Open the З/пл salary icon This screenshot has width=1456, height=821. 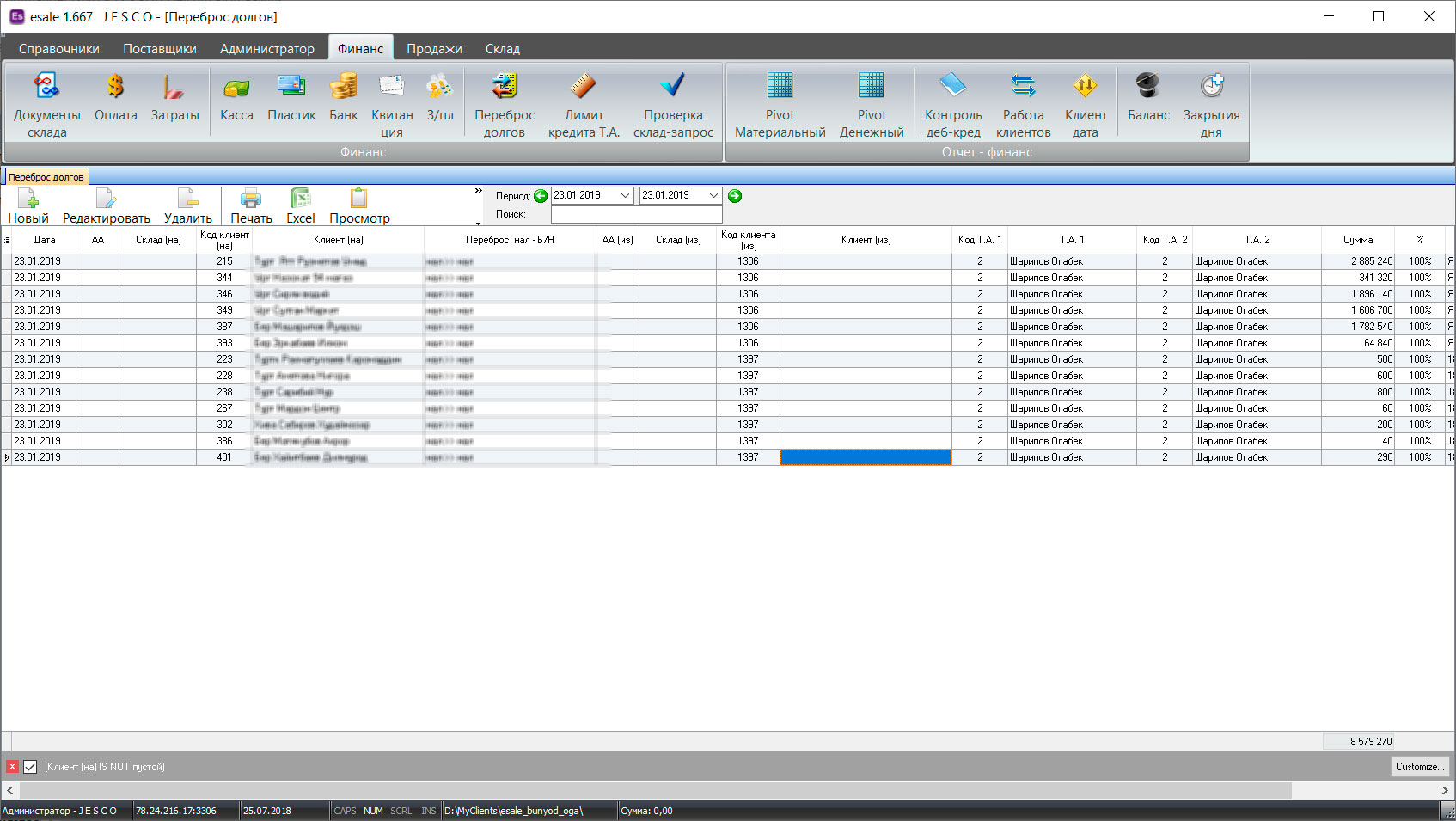pos(440,96)
